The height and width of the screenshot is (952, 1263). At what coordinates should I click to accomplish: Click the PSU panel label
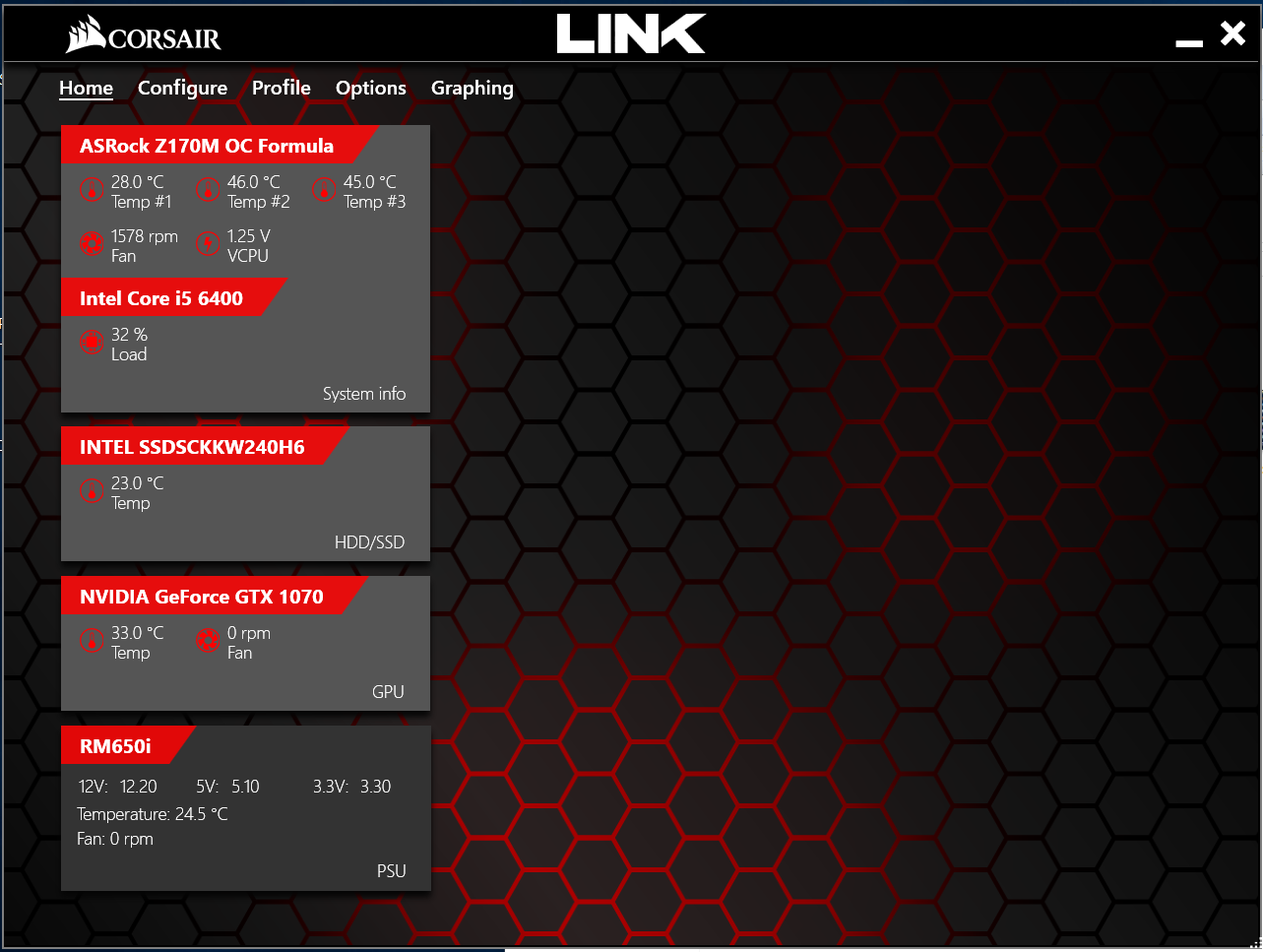point(391,870)
